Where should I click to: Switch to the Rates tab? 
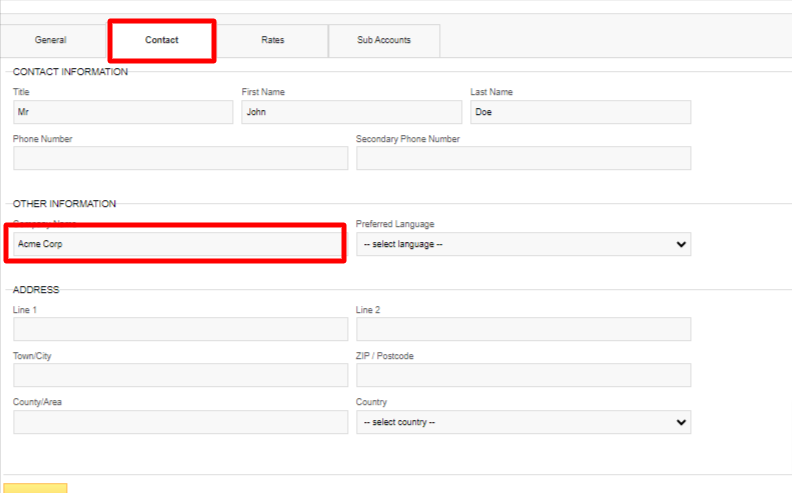(x=273, y=40)
